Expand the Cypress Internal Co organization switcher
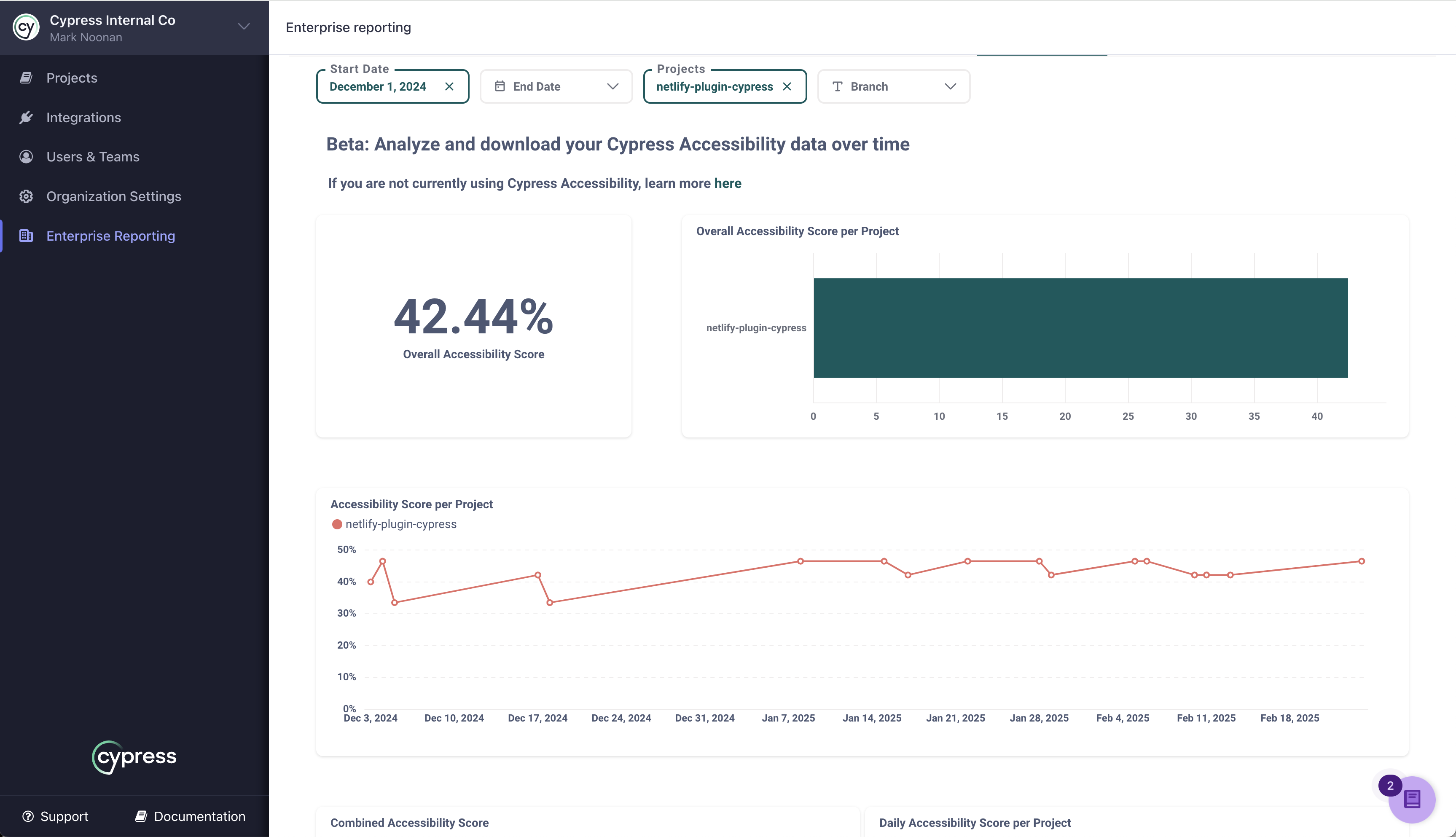Viewport: 1456px width, 837px height. (243, 27)
